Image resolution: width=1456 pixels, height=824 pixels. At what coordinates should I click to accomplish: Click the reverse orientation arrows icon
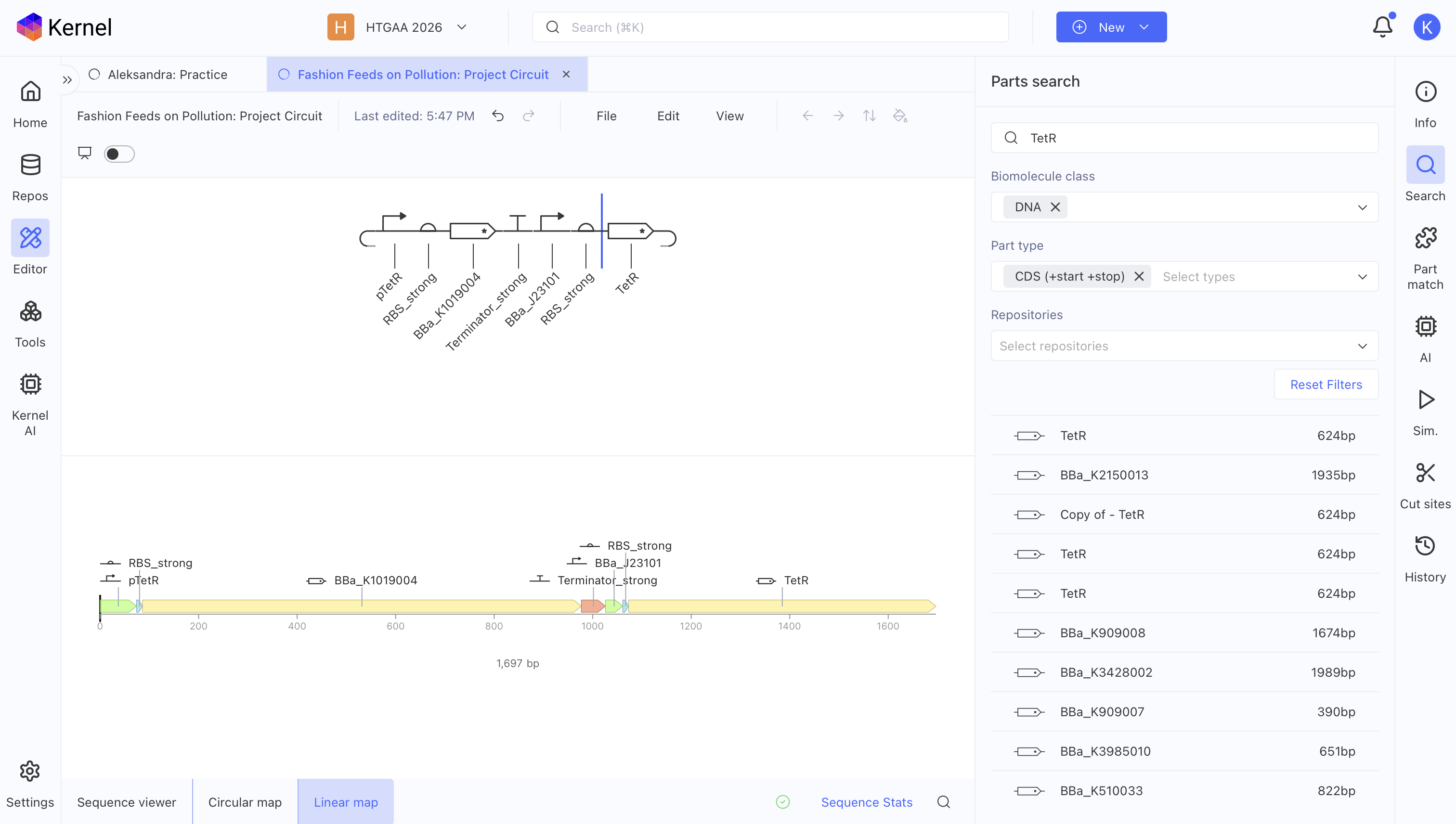[x=870, y=116]
